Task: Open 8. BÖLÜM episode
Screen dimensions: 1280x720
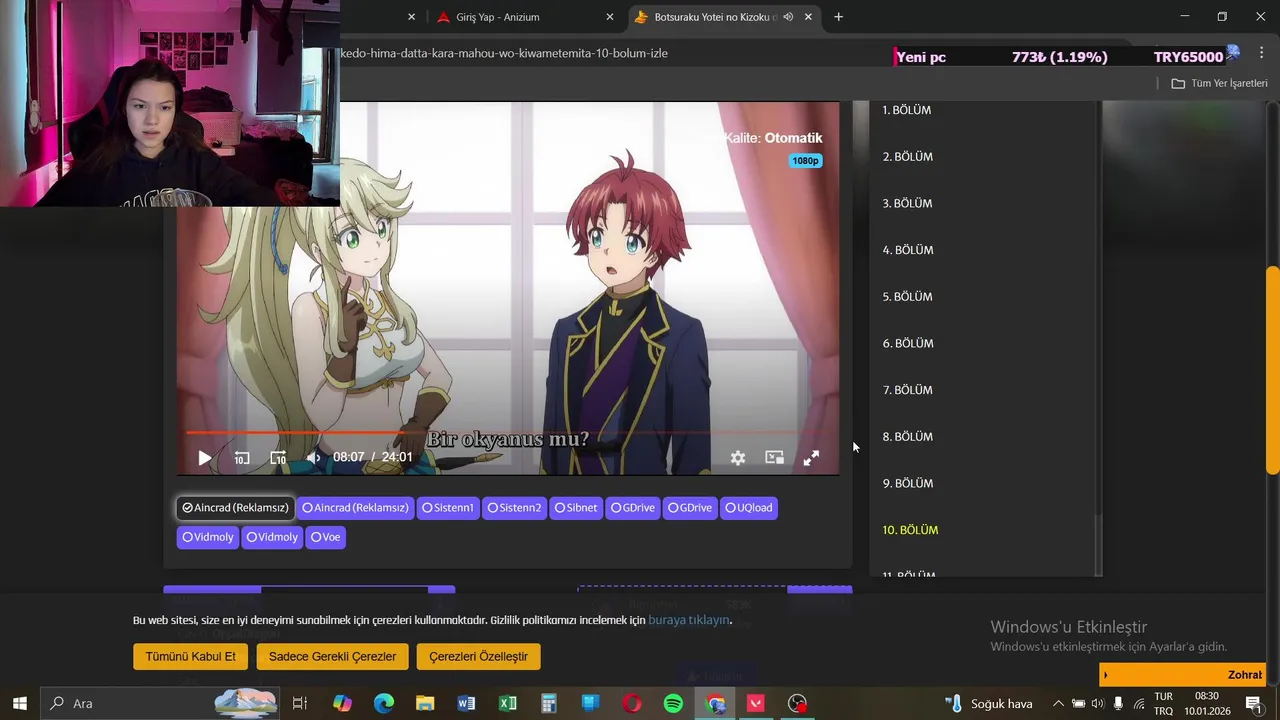Action: point(908,437)
